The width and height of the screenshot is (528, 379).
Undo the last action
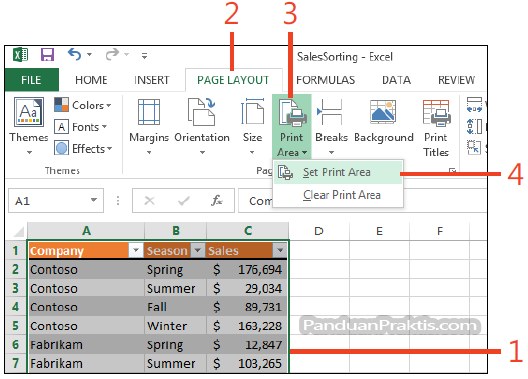[74, 55]
